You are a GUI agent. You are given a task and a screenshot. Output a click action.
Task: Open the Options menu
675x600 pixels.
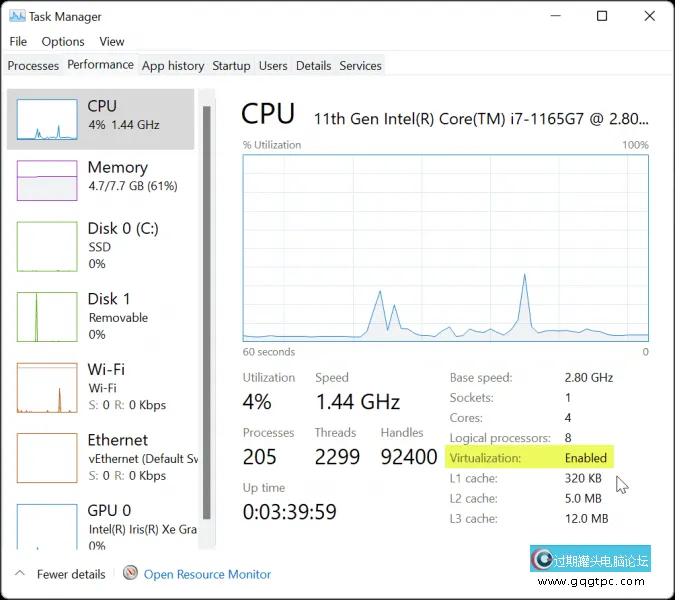click(63, 41)
